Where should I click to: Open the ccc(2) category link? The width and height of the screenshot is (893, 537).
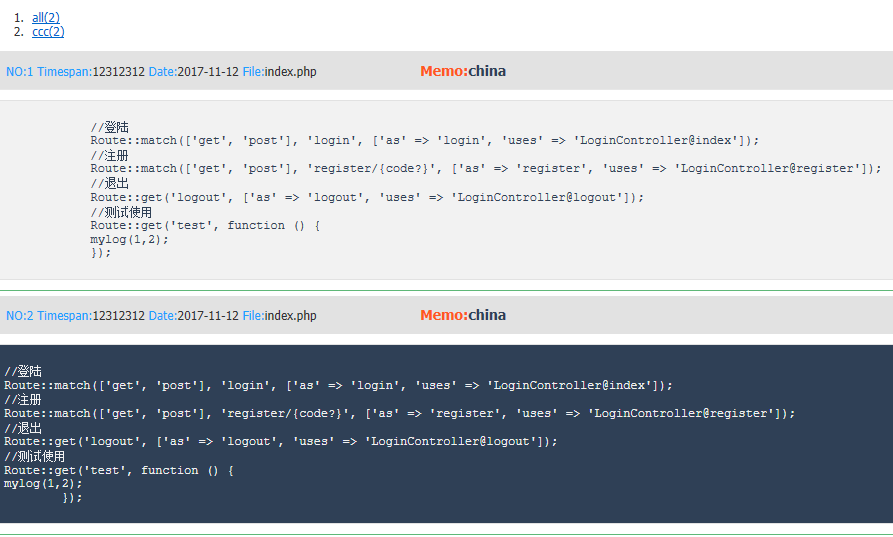tap(48, 32)
